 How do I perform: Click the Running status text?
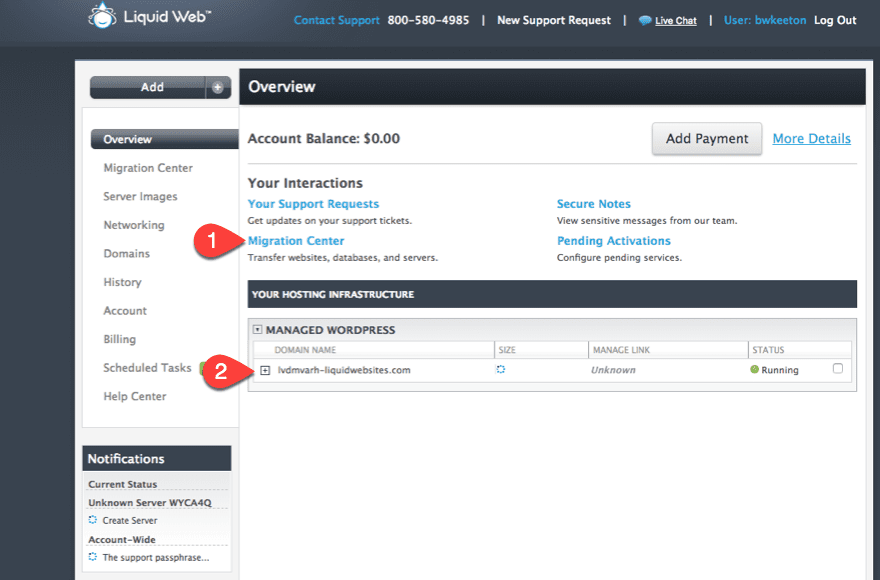(x=780, y=370)
